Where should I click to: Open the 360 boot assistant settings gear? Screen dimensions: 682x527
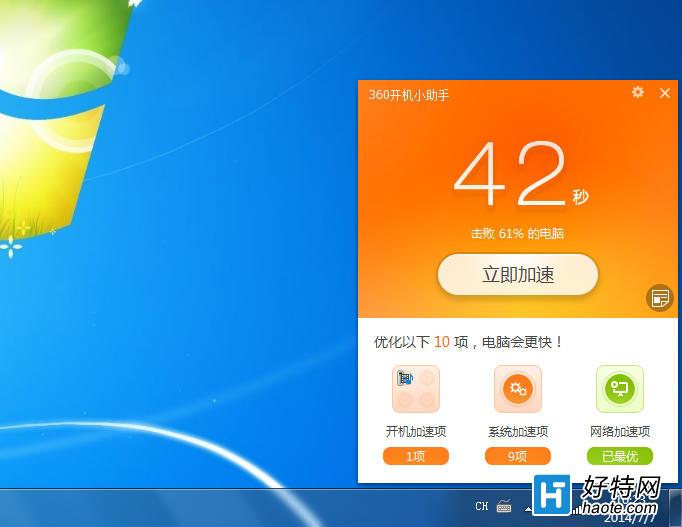(x=638, y=92)
